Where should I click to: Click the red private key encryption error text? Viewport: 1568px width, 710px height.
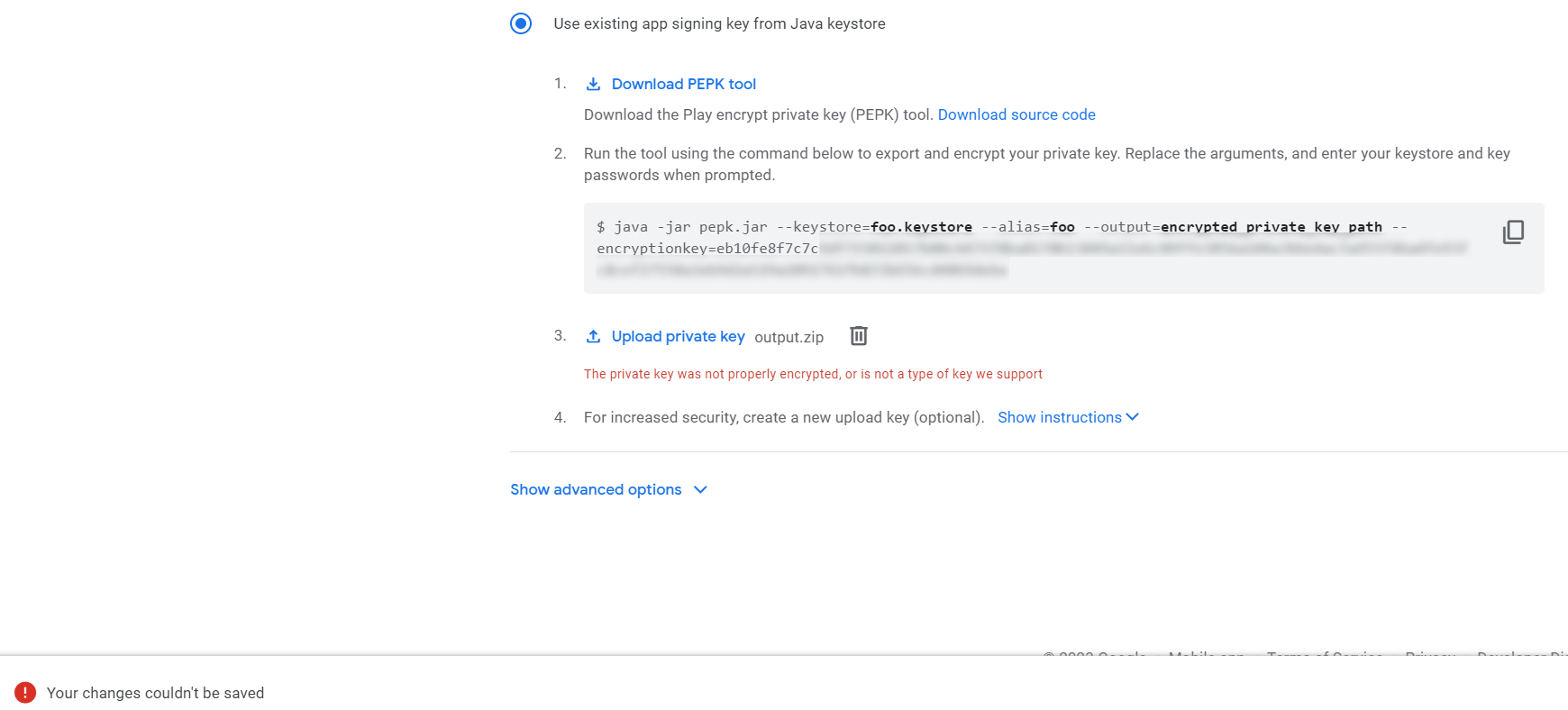pos(813,374)
